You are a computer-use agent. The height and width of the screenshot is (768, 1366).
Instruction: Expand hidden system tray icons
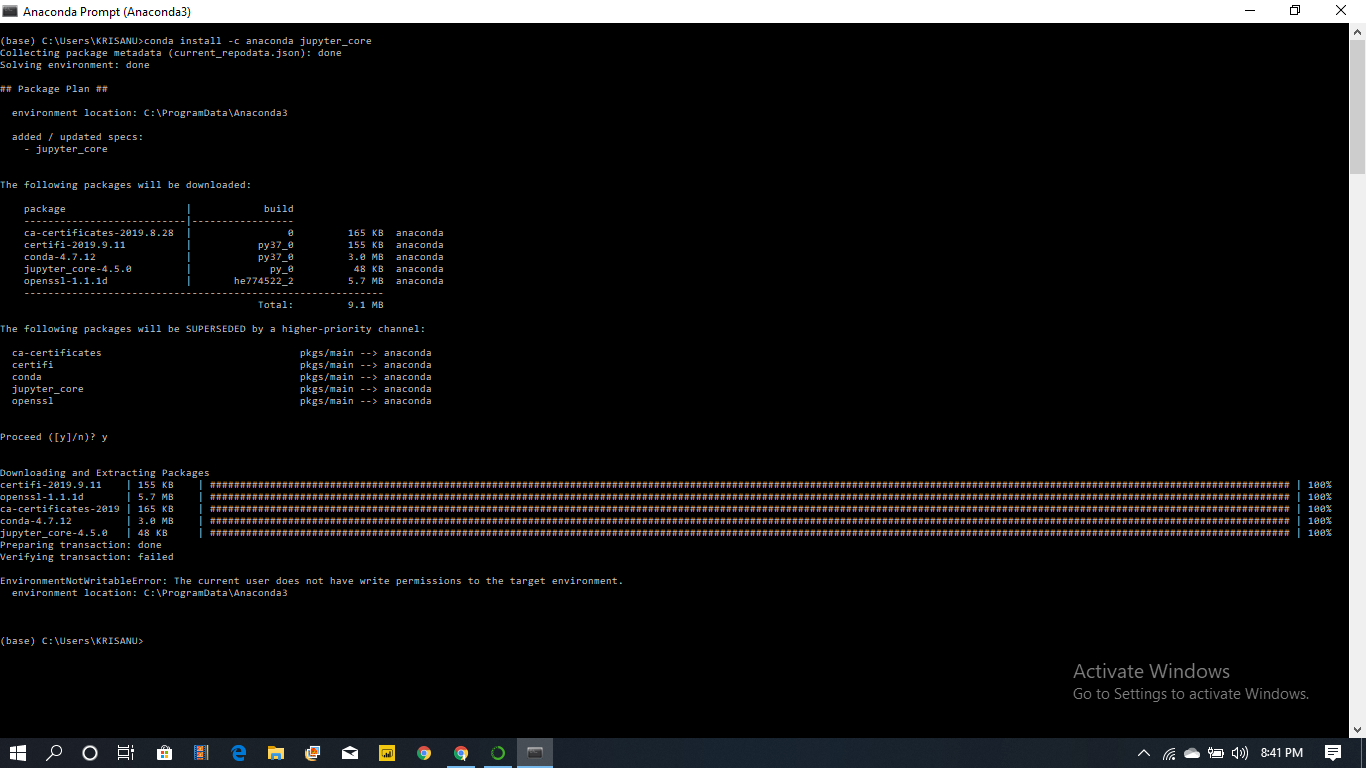pyautogui.click(x=1142, y=753)
